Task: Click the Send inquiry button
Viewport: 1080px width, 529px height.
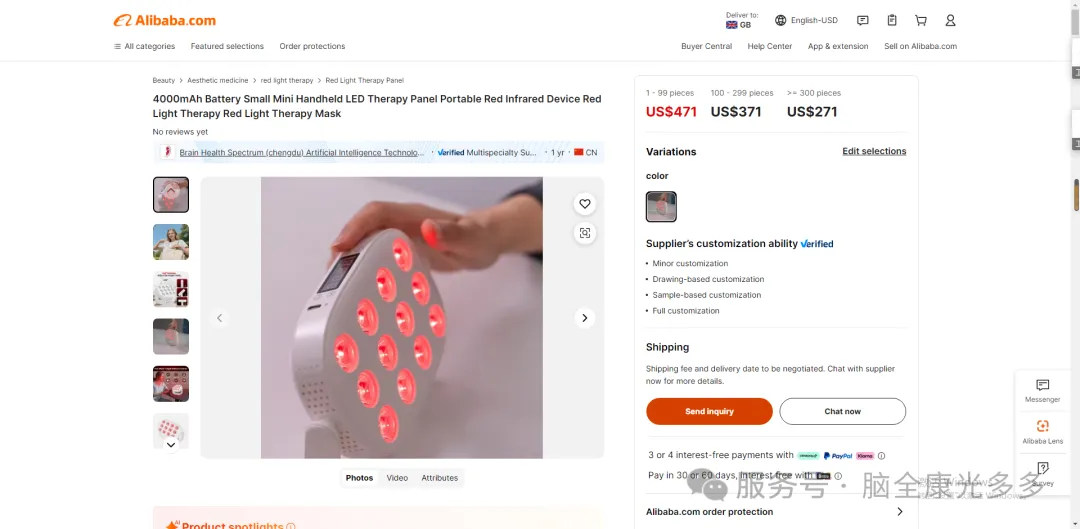Action: coord(709,411)
